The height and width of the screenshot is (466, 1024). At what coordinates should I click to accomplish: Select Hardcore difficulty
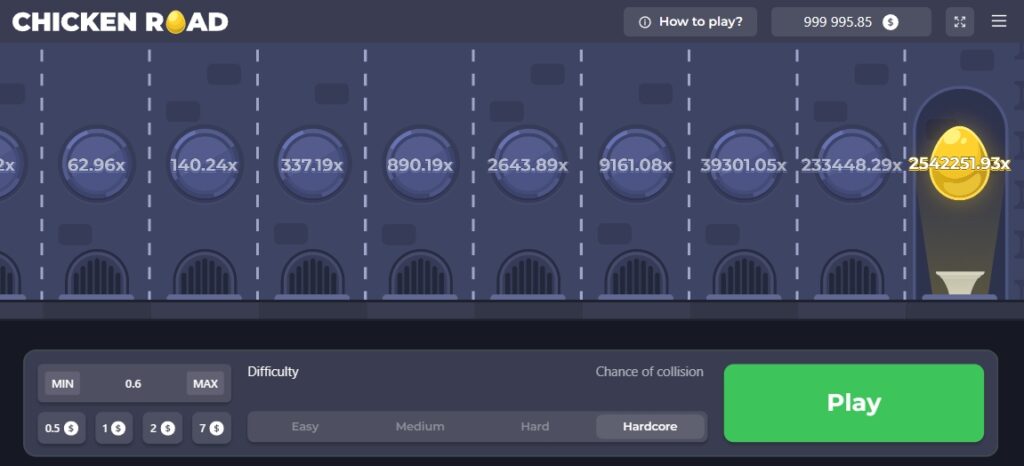(x=650, y=427)
